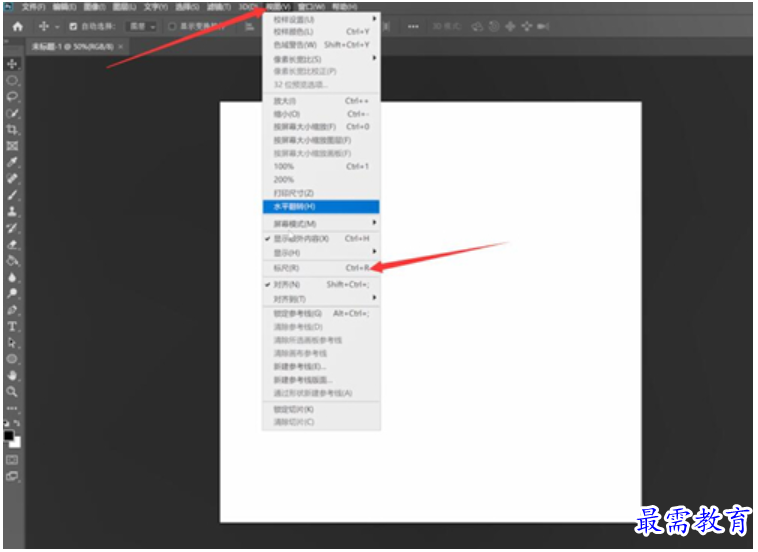Choose 放大(I) zoom in

(321, 101)
